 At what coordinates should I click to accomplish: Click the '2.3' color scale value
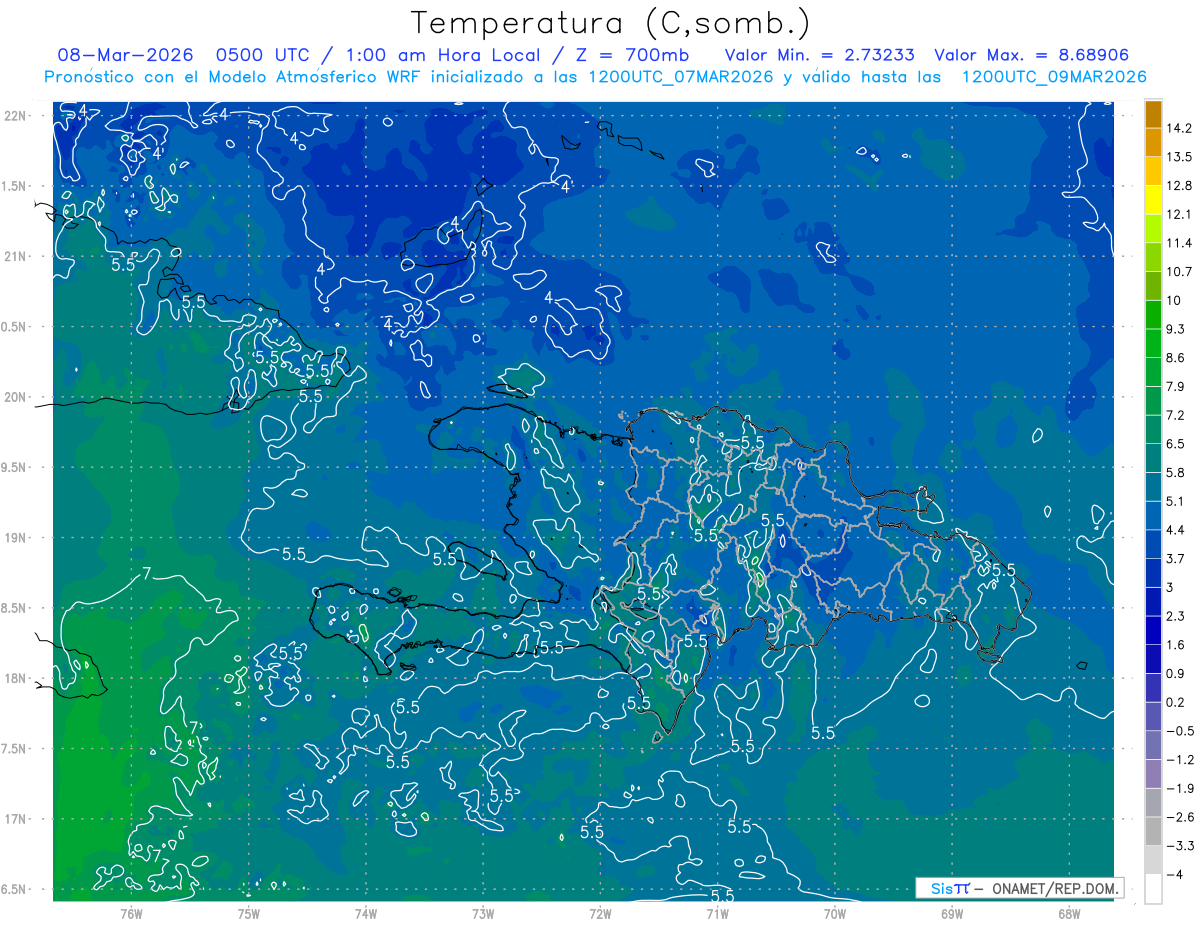pos(1176,616)
